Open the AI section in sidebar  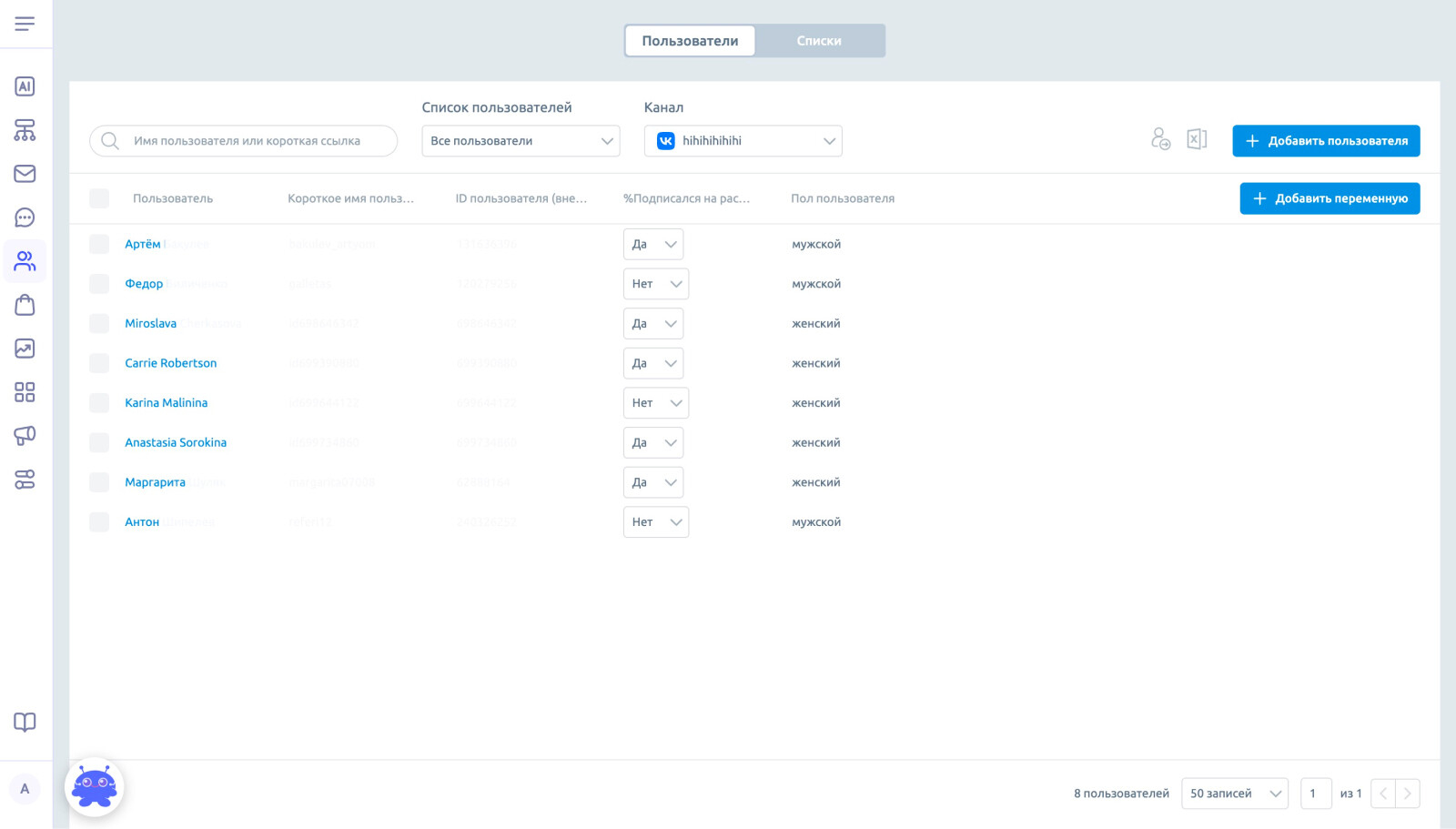pos(25,86)
